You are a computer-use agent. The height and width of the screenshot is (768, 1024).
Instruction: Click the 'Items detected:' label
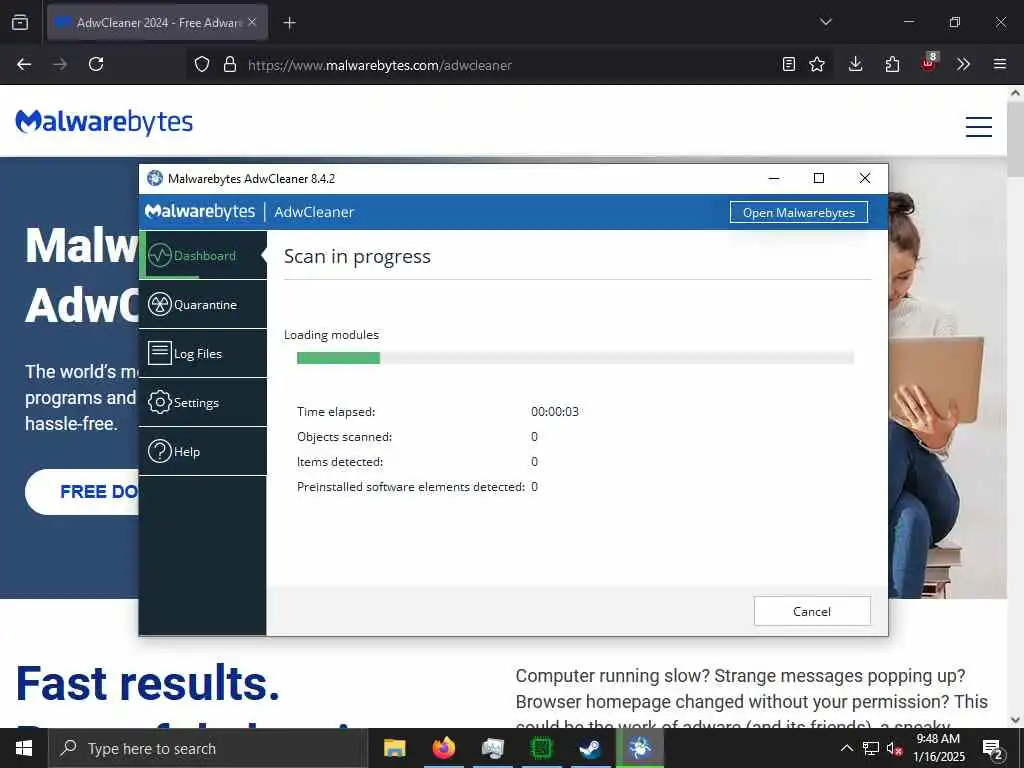click(x=340, y=462)
